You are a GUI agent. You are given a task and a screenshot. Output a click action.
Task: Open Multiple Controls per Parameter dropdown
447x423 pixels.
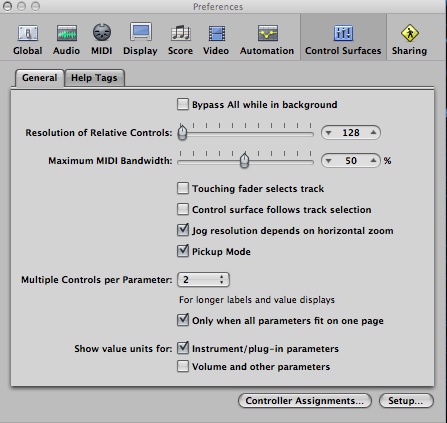click(x=203, y=279)
